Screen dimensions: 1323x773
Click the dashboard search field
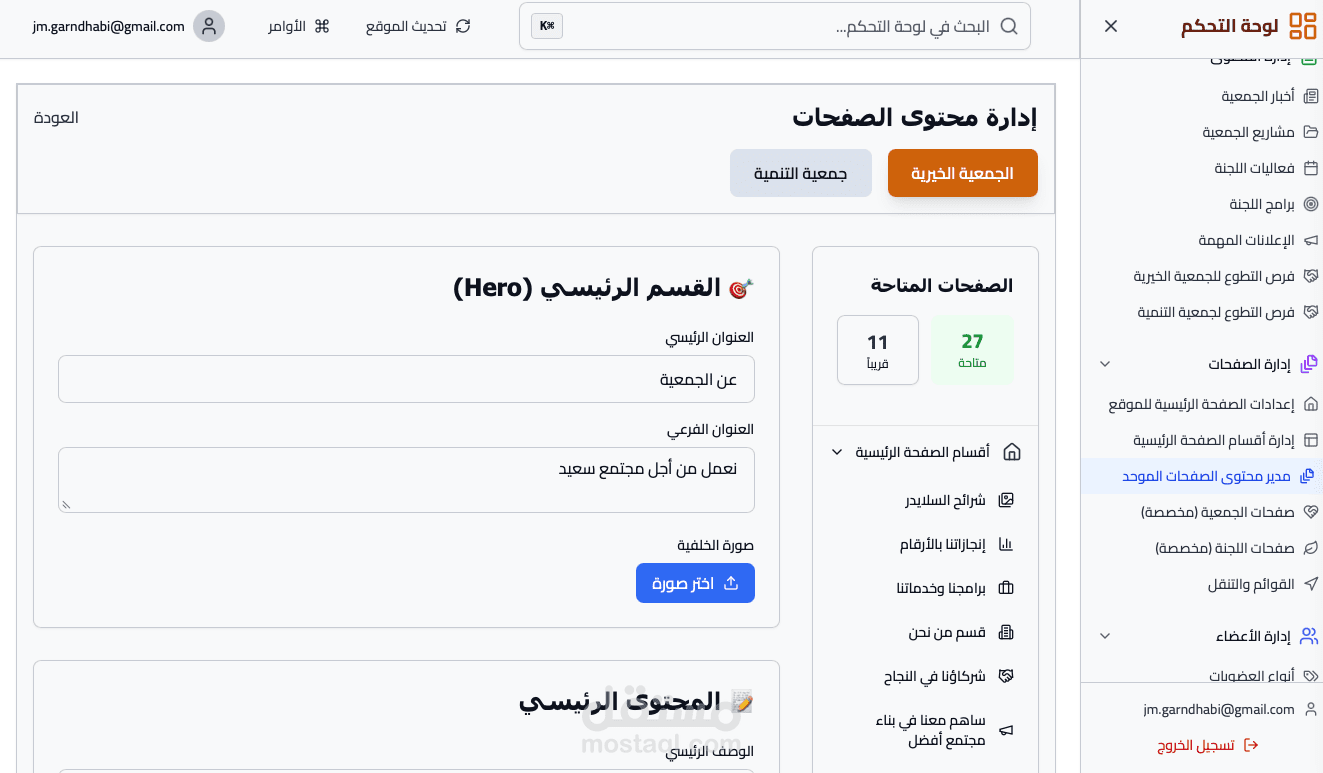(x=780, y=26)
